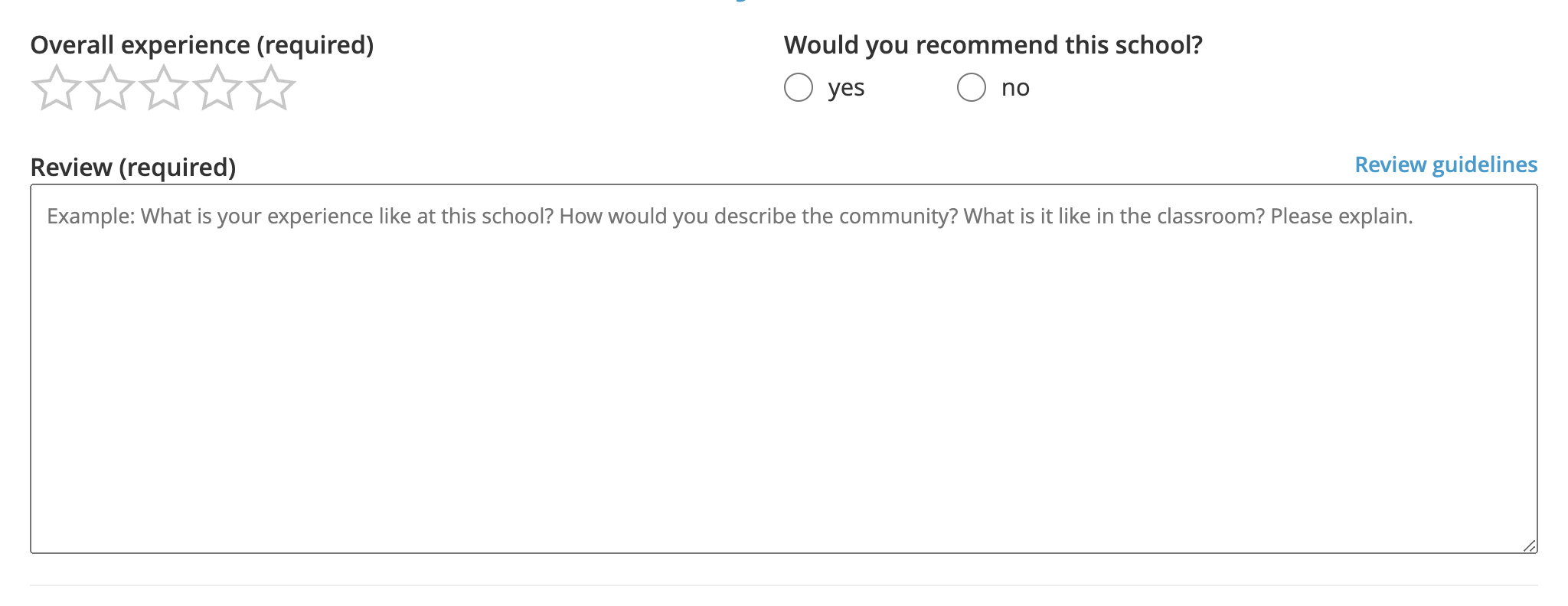Click the "Overall experience (required)" label

tap(202, 45)
